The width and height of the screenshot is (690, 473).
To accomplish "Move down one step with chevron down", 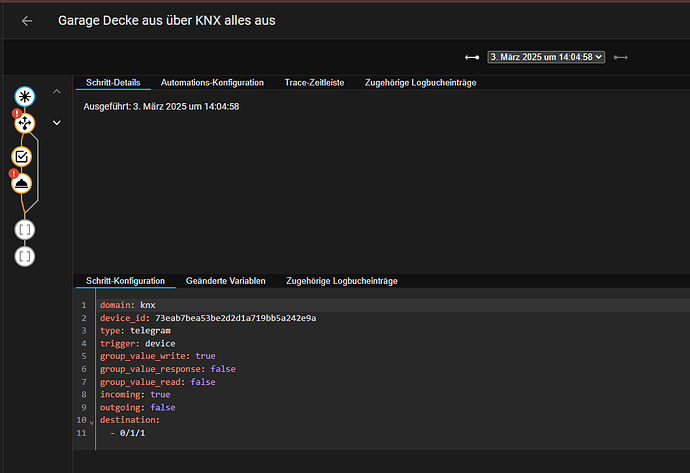I will click(57, 123).
